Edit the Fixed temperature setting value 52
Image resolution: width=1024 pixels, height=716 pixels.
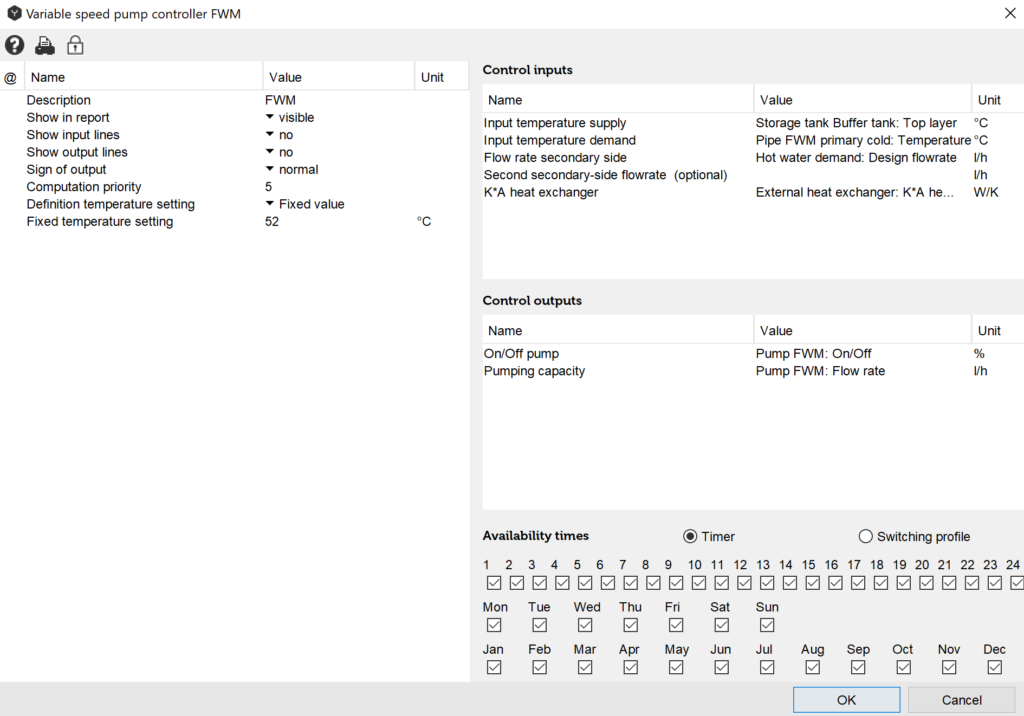click(x=272, y=222)
